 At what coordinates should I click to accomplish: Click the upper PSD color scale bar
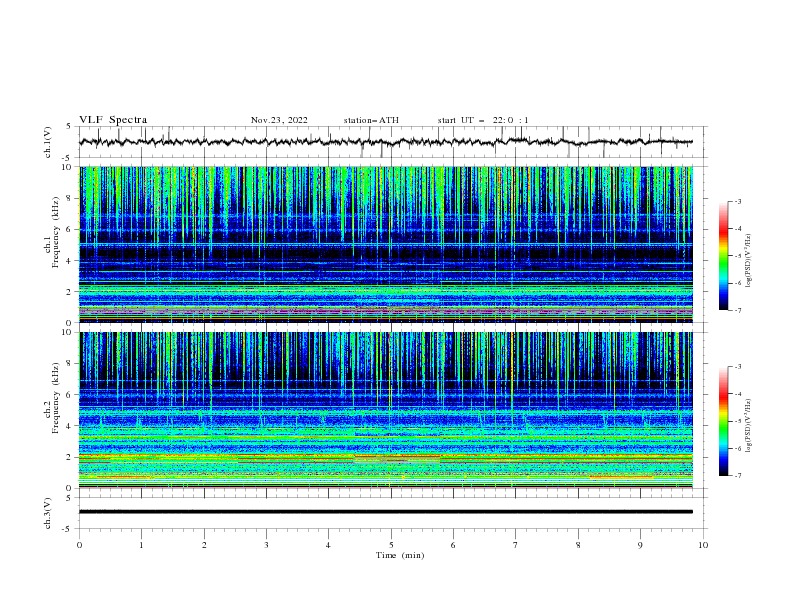point(723,256)
